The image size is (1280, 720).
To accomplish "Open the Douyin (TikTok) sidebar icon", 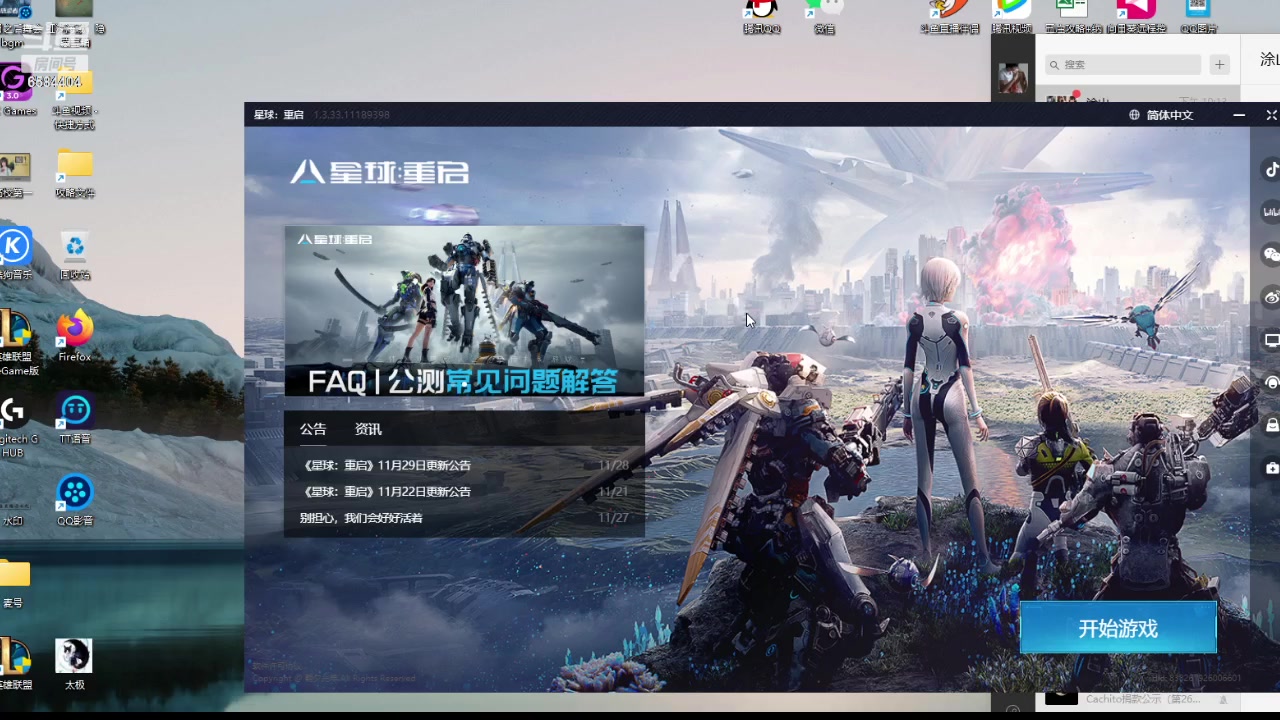I will 1271,169.
